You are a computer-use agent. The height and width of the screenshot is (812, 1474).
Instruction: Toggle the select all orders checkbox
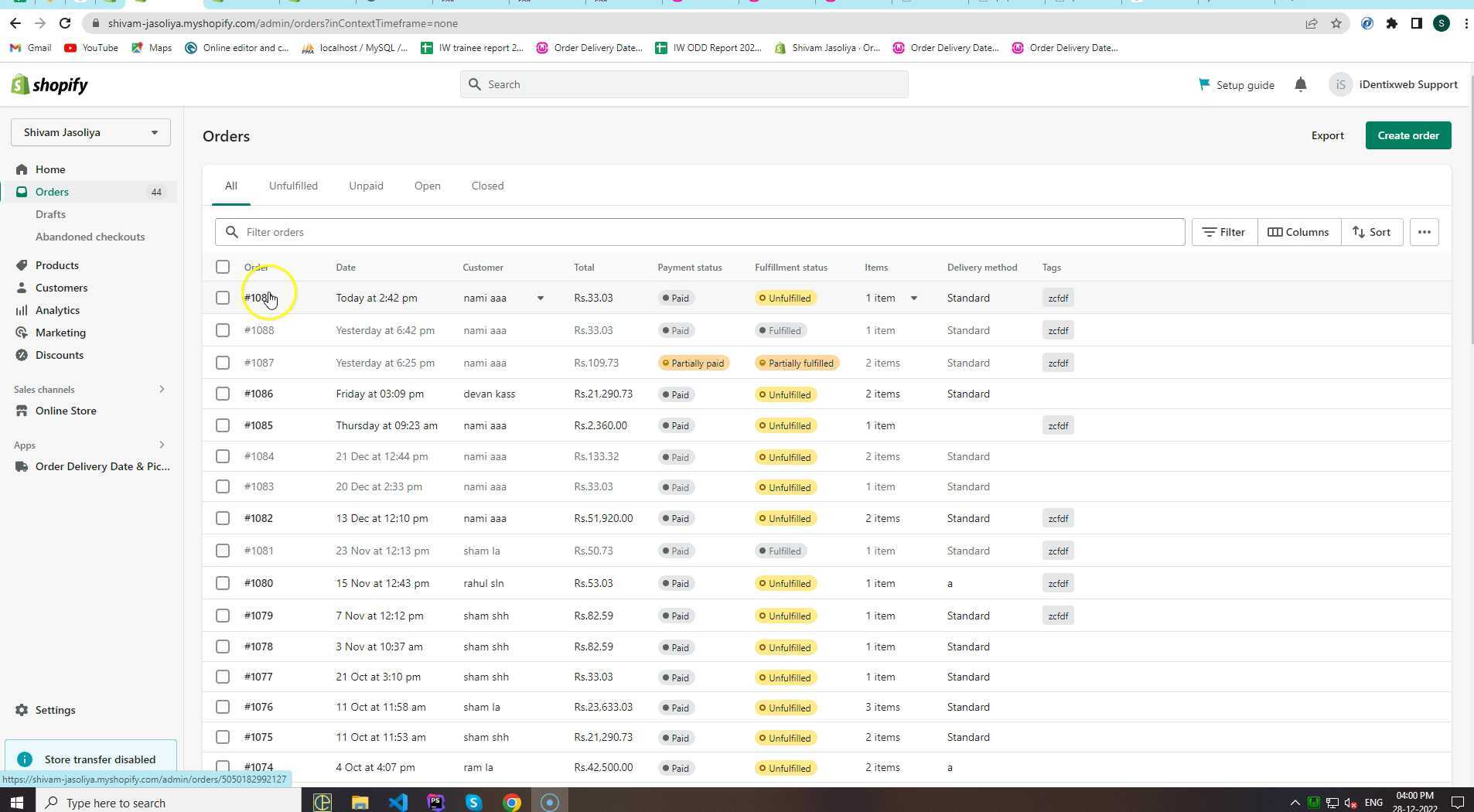[x=223, y=267]
